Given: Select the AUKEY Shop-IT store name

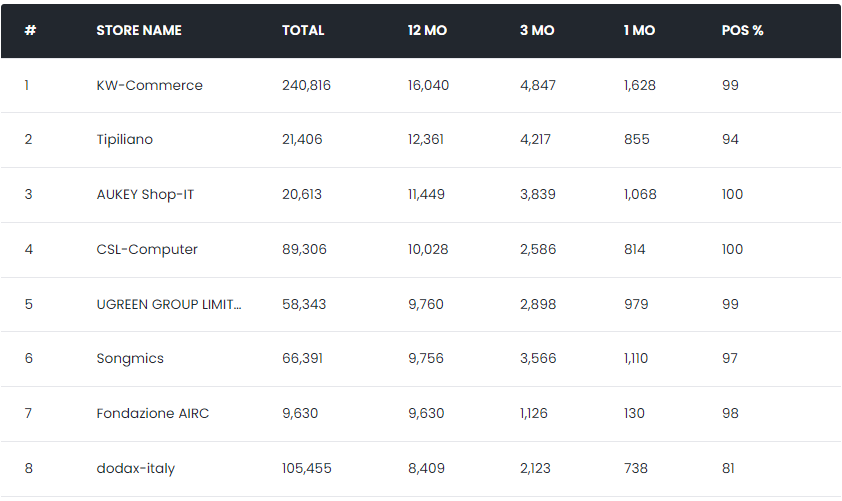Looking at the screenshot, I should point(145,194).
